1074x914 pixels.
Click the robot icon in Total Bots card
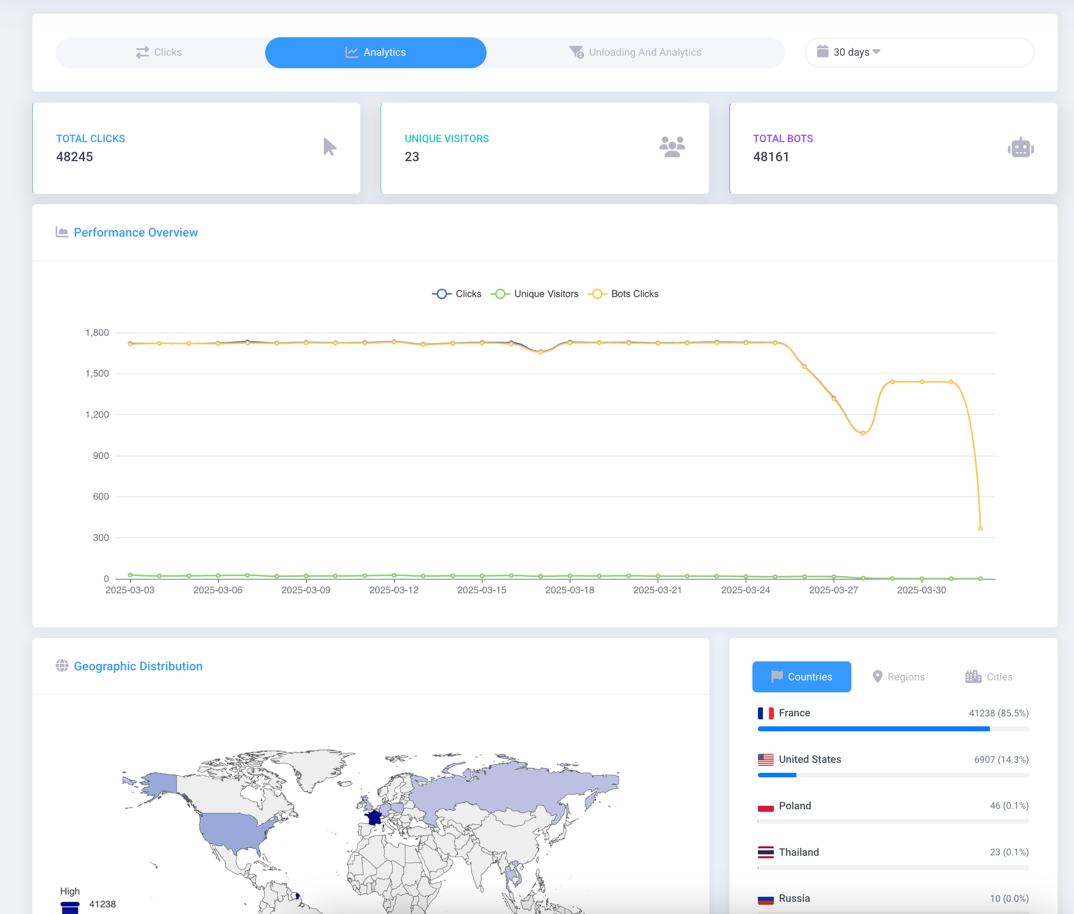[x=1021, y=147]
